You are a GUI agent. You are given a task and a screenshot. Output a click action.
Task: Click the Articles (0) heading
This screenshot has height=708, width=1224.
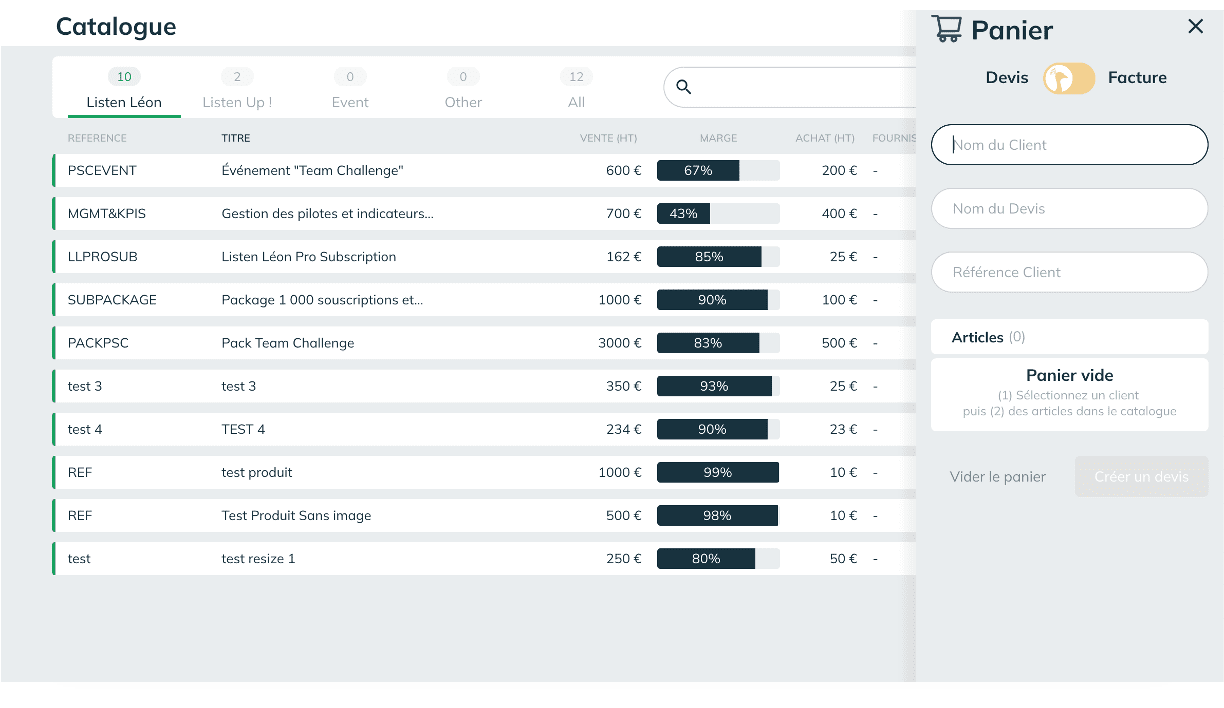tap(988, 337)
